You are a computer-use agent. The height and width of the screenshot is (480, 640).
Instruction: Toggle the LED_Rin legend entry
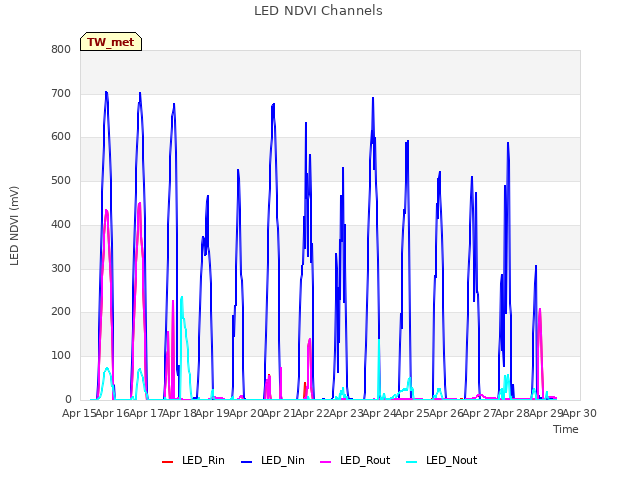point(193,461)
